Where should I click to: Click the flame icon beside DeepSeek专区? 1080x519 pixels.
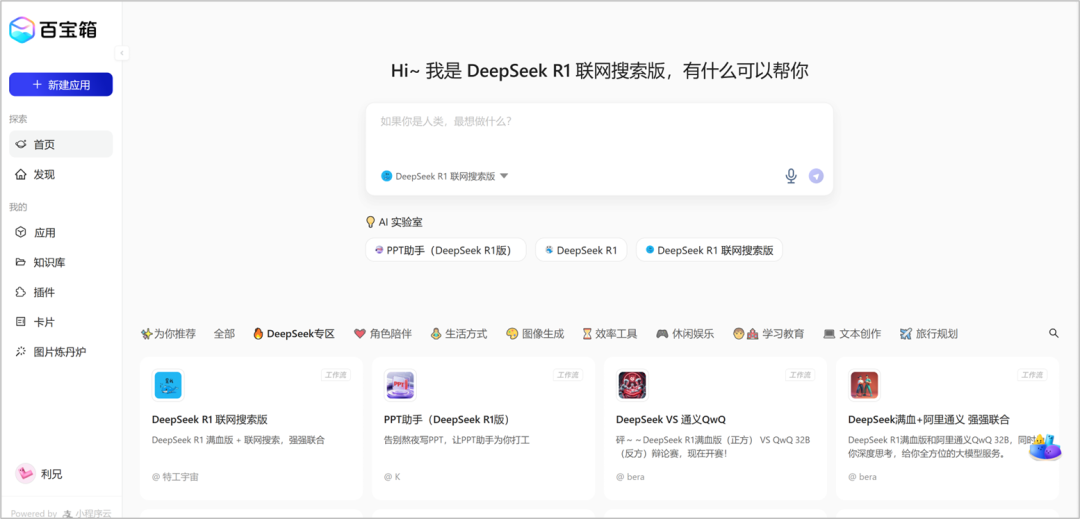coord(259,334)
